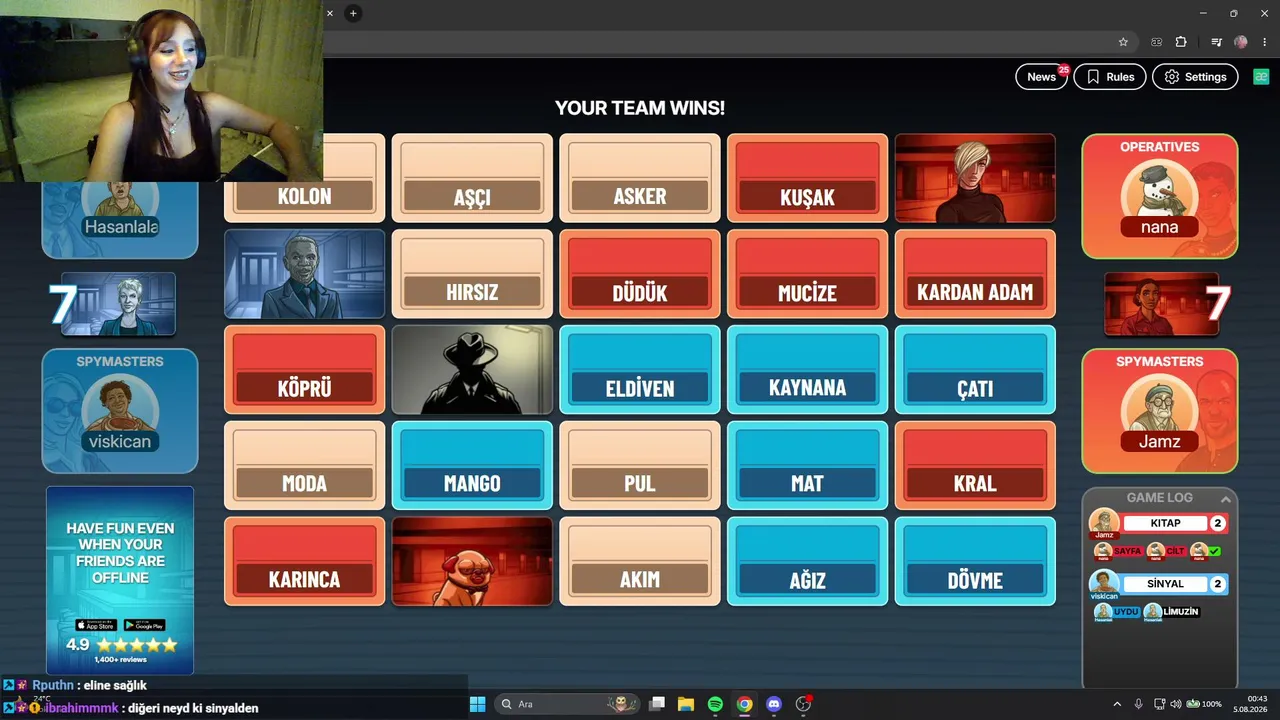Open the volume icon in the system tray

point(1176,704)
